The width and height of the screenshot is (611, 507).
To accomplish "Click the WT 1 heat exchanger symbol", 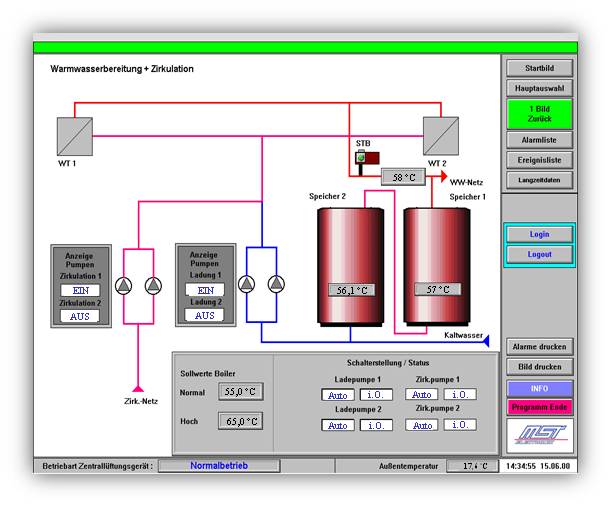I will 77,133.
